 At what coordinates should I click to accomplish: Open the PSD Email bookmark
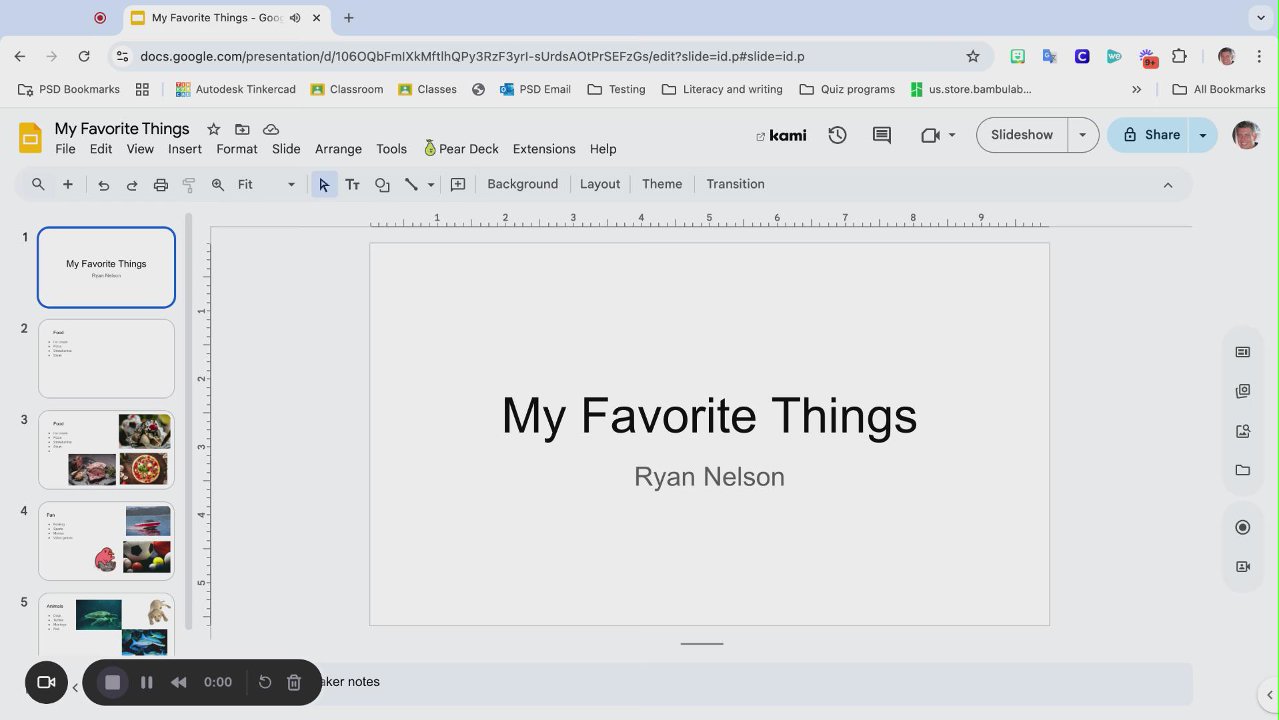coord(535,89)
